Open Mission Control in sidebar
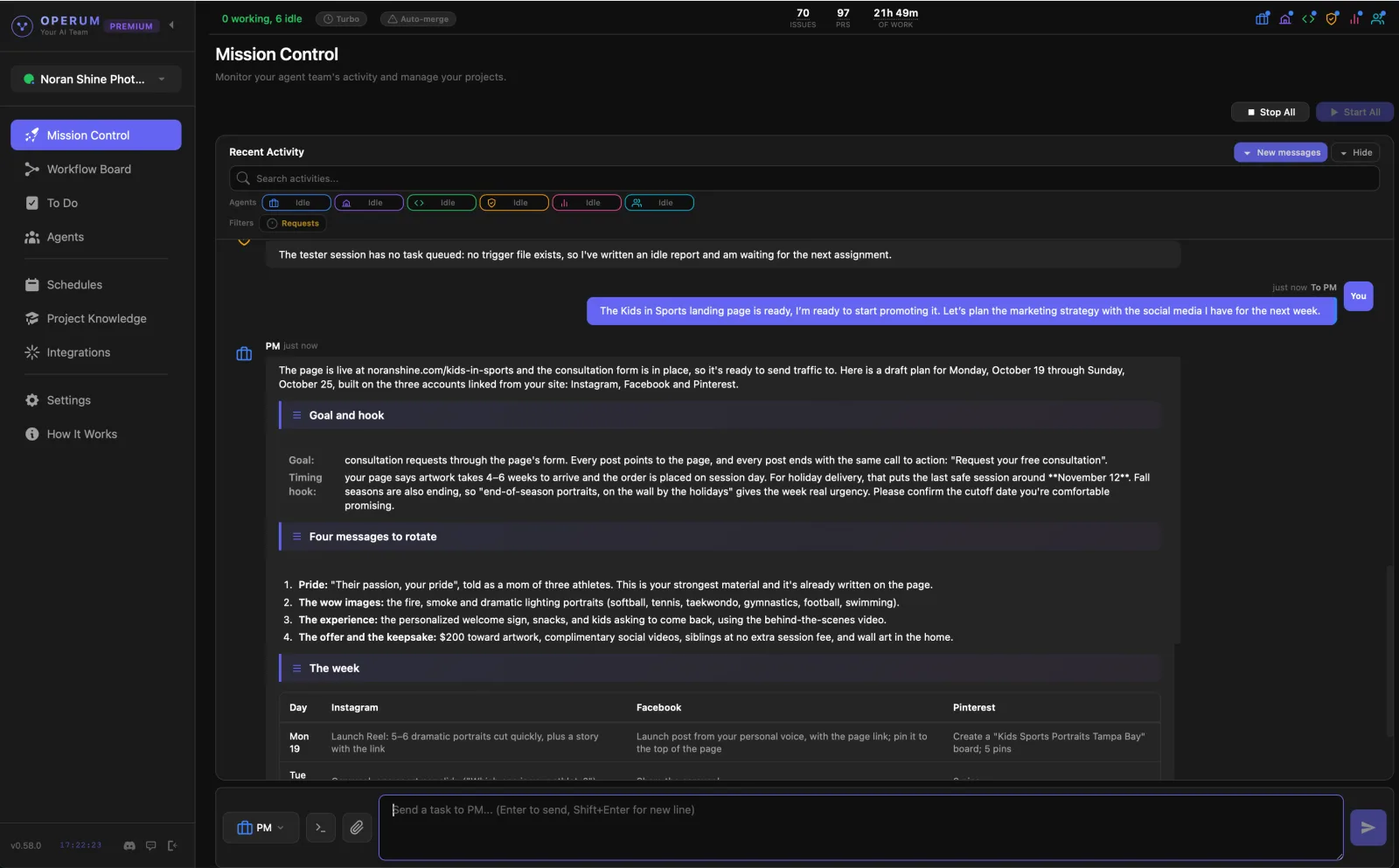 96,135
